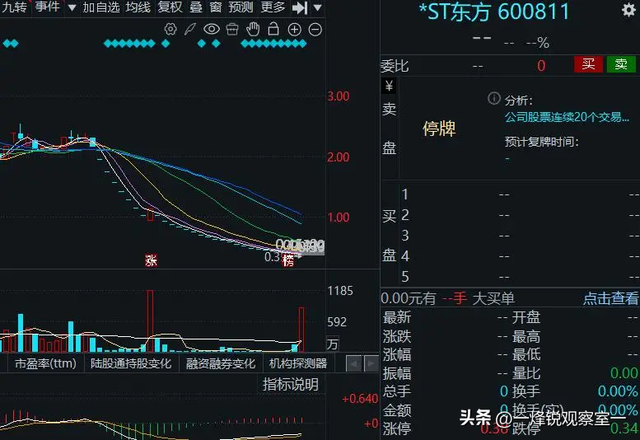Click the 592 volume axis label
The image size is (640, 440).
click(x=337, y=322)
